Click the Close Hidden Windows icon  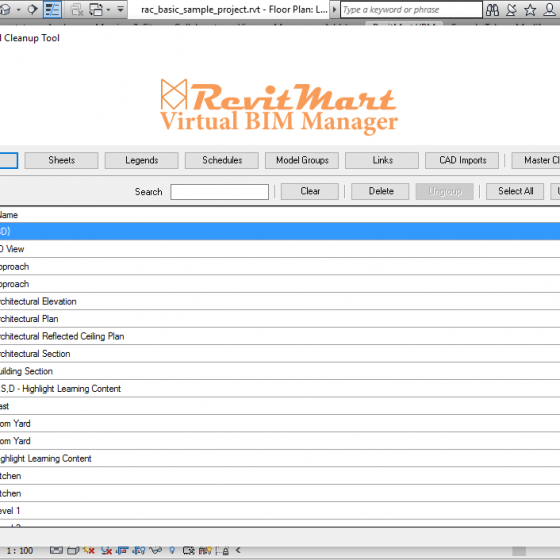(76, 10)
